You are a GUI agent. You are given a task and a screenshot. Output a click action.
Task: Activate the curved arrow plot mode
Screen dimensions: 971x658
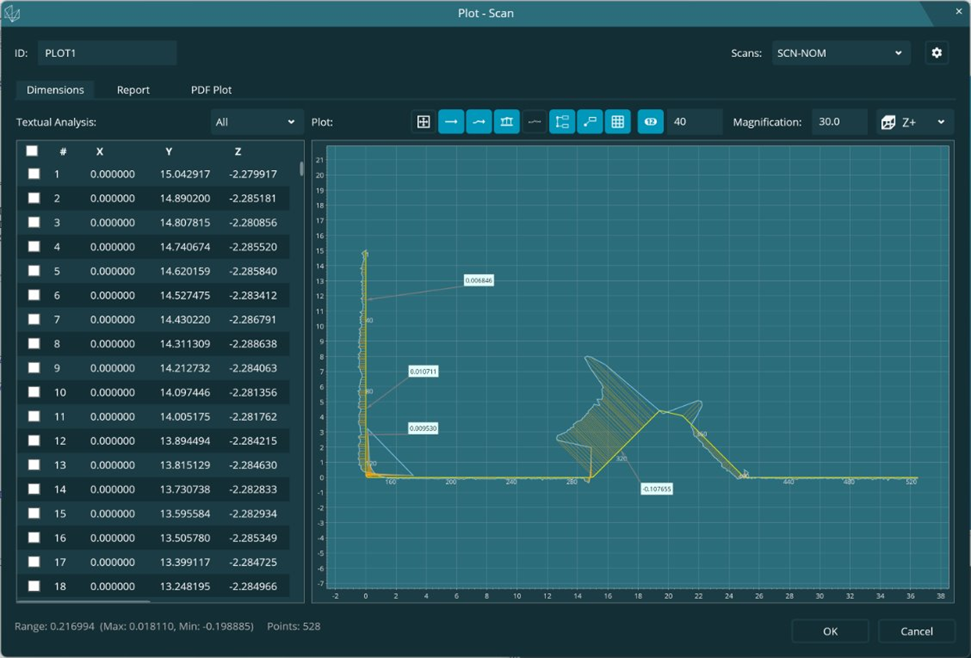pos(479,121)
